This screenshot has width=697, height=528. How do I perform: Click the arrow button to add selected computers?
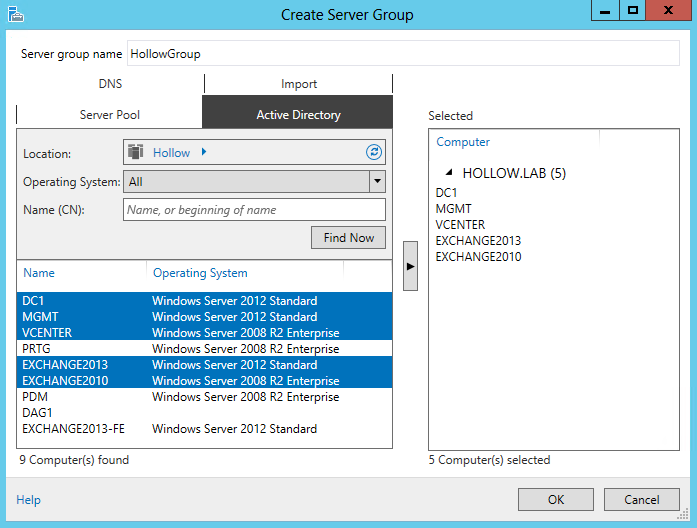pyautogui.click(x=410, y=266)
